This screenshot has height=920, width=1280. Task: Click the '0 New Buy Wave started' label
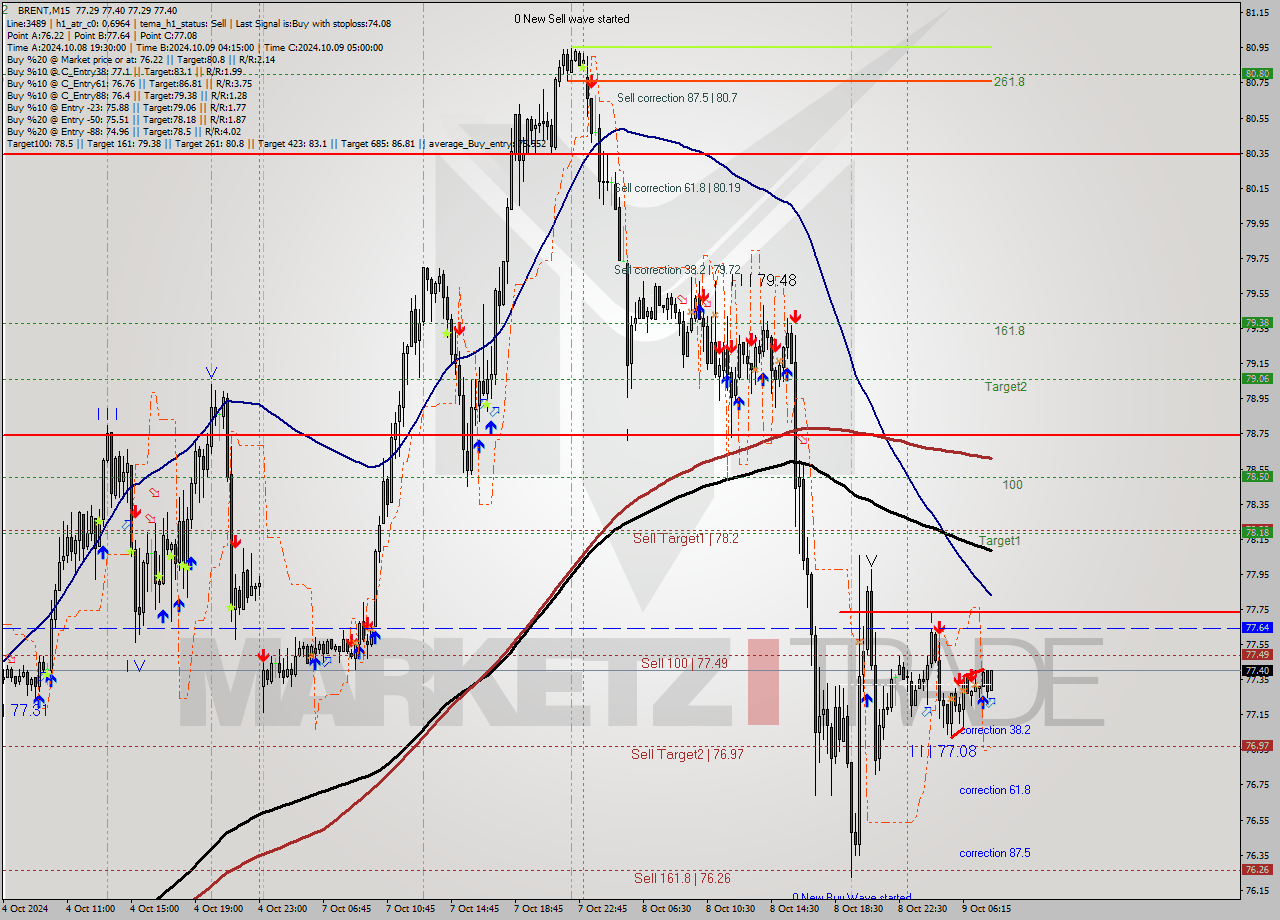point(852,897)
